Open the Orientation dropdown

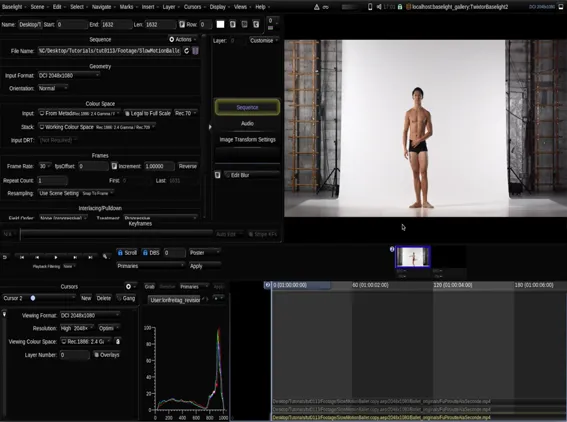53,88
